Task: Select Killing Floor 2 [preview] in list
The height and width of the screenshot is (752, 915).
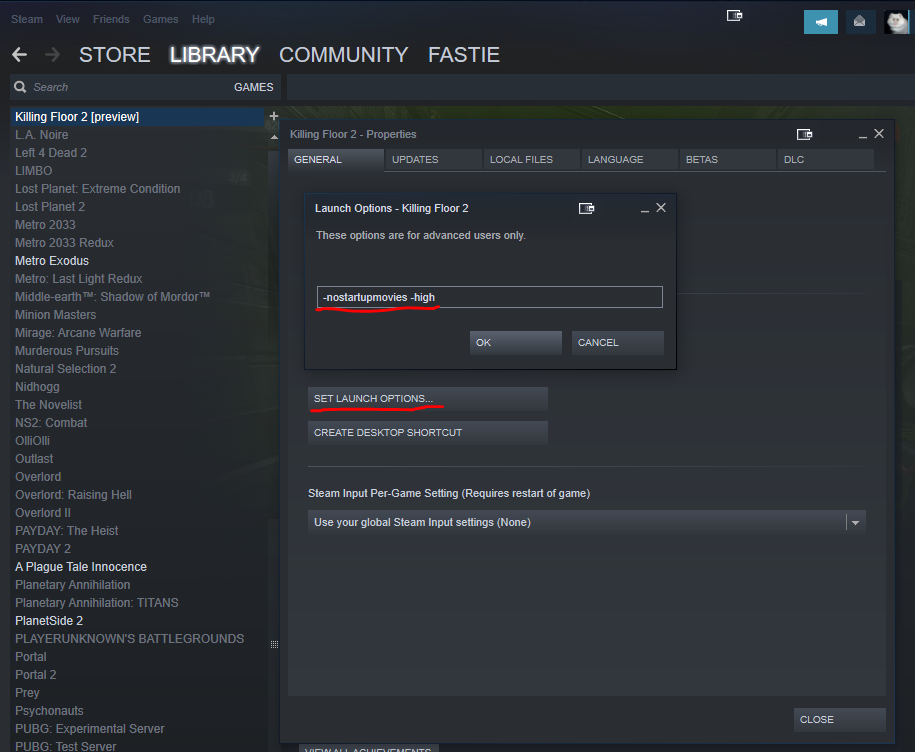Action: [137, 117]
